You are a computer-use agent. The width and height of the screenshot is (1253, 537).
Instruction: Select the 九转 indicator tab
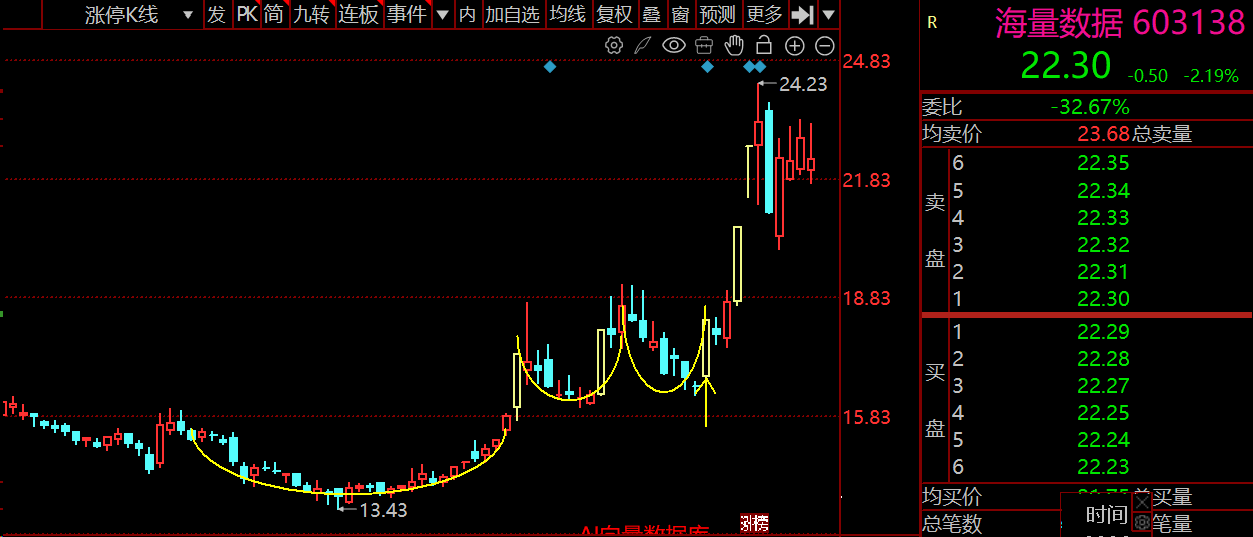[x=311, y=14]
